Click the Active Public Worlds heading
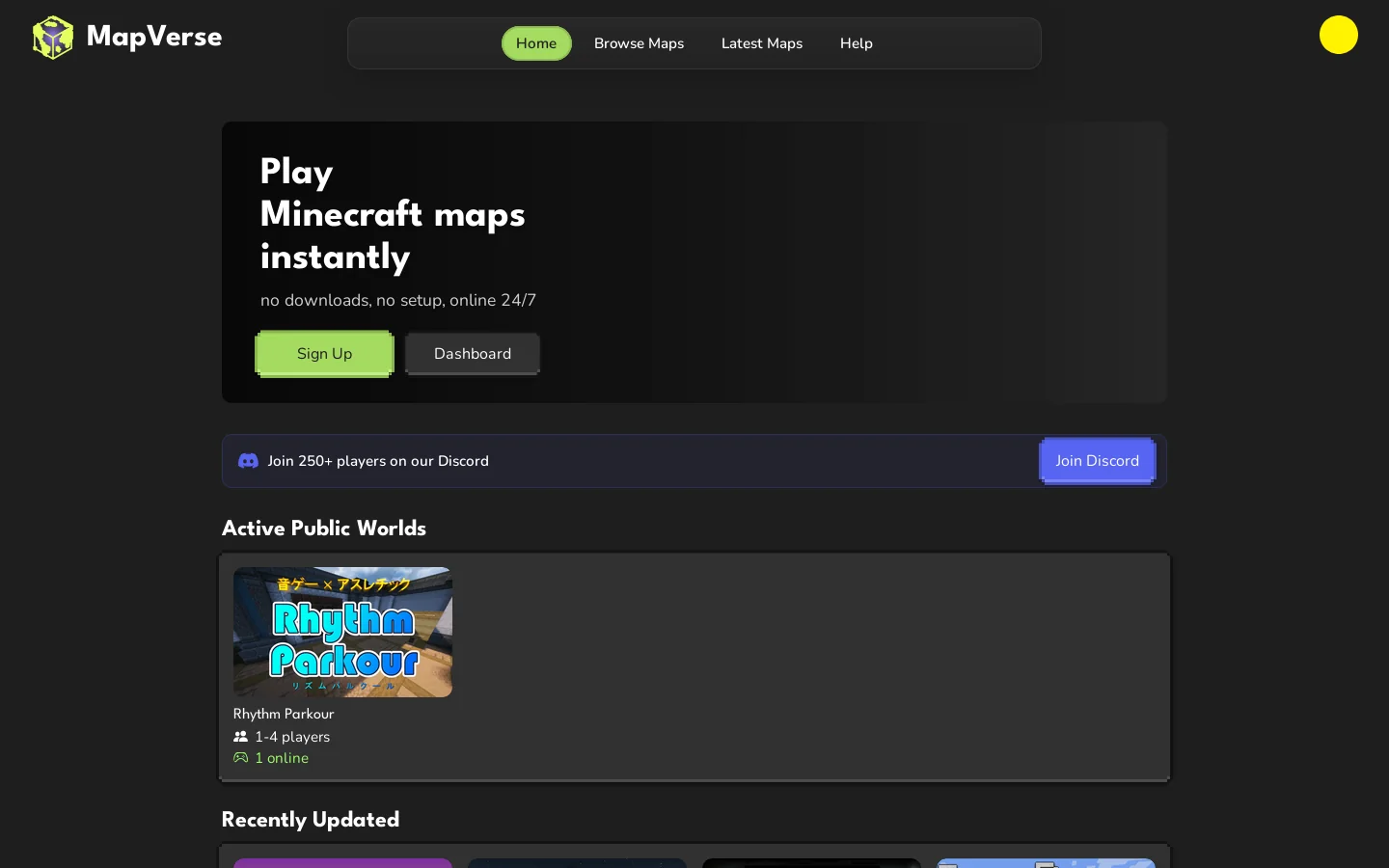Viewport: 1389px width, 868px height. pyautogui.click(x=324, y=529)
